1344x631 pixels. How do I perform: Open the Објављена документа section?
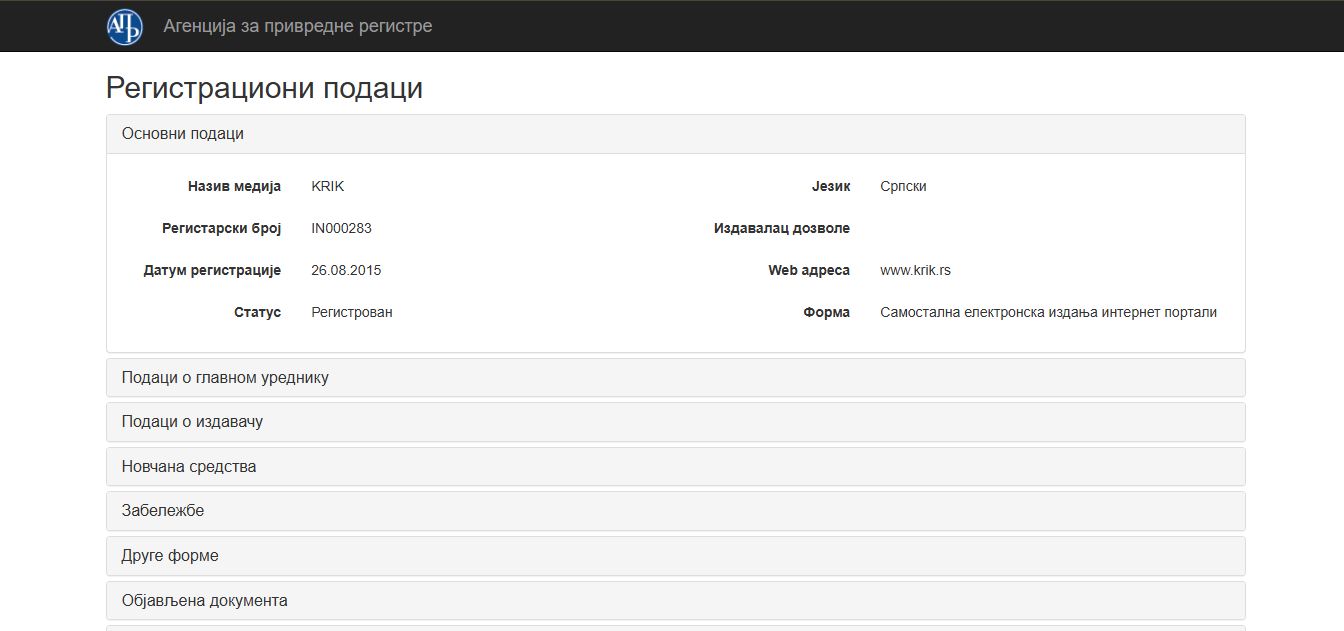click(x=205, y=601)
